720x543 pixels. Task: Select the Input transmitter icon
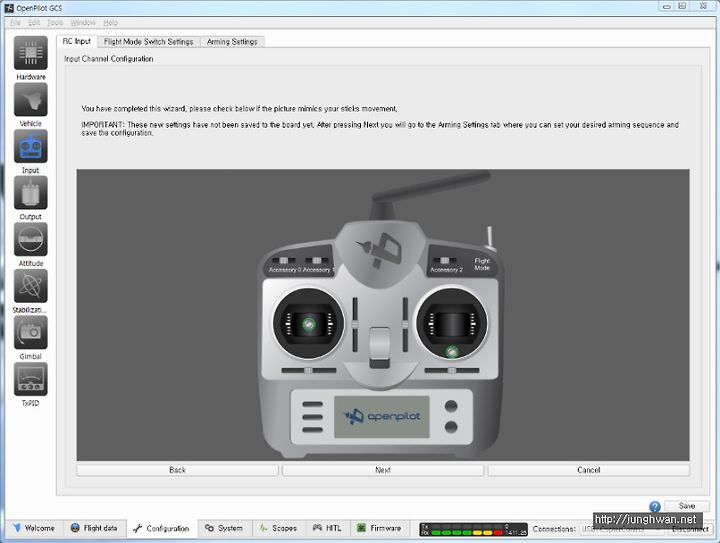click(31, 146)
